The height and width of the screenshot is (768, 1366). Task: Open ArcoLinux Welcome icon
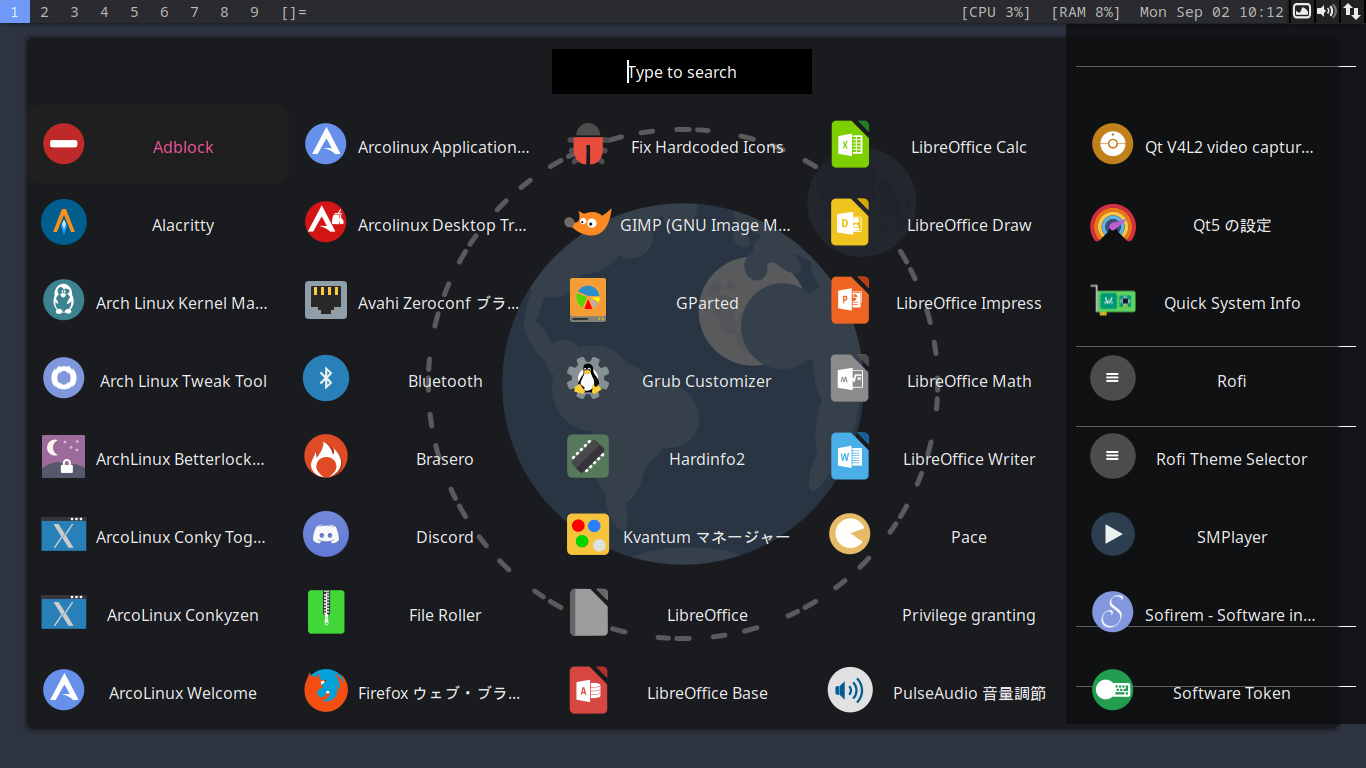click(x=64, y=691)
